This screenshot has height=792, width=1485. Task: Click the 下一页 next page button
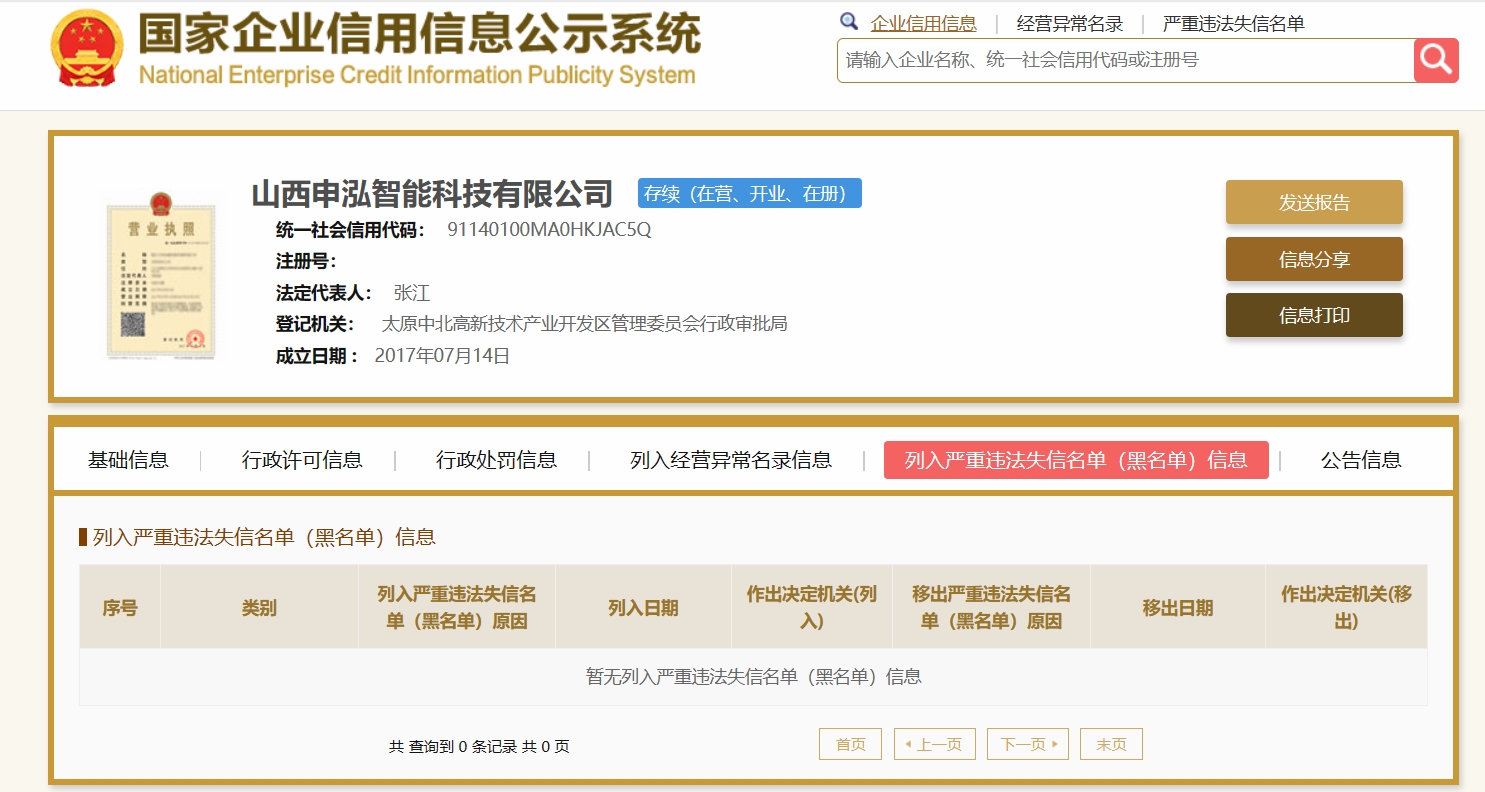click(1028, 744)
